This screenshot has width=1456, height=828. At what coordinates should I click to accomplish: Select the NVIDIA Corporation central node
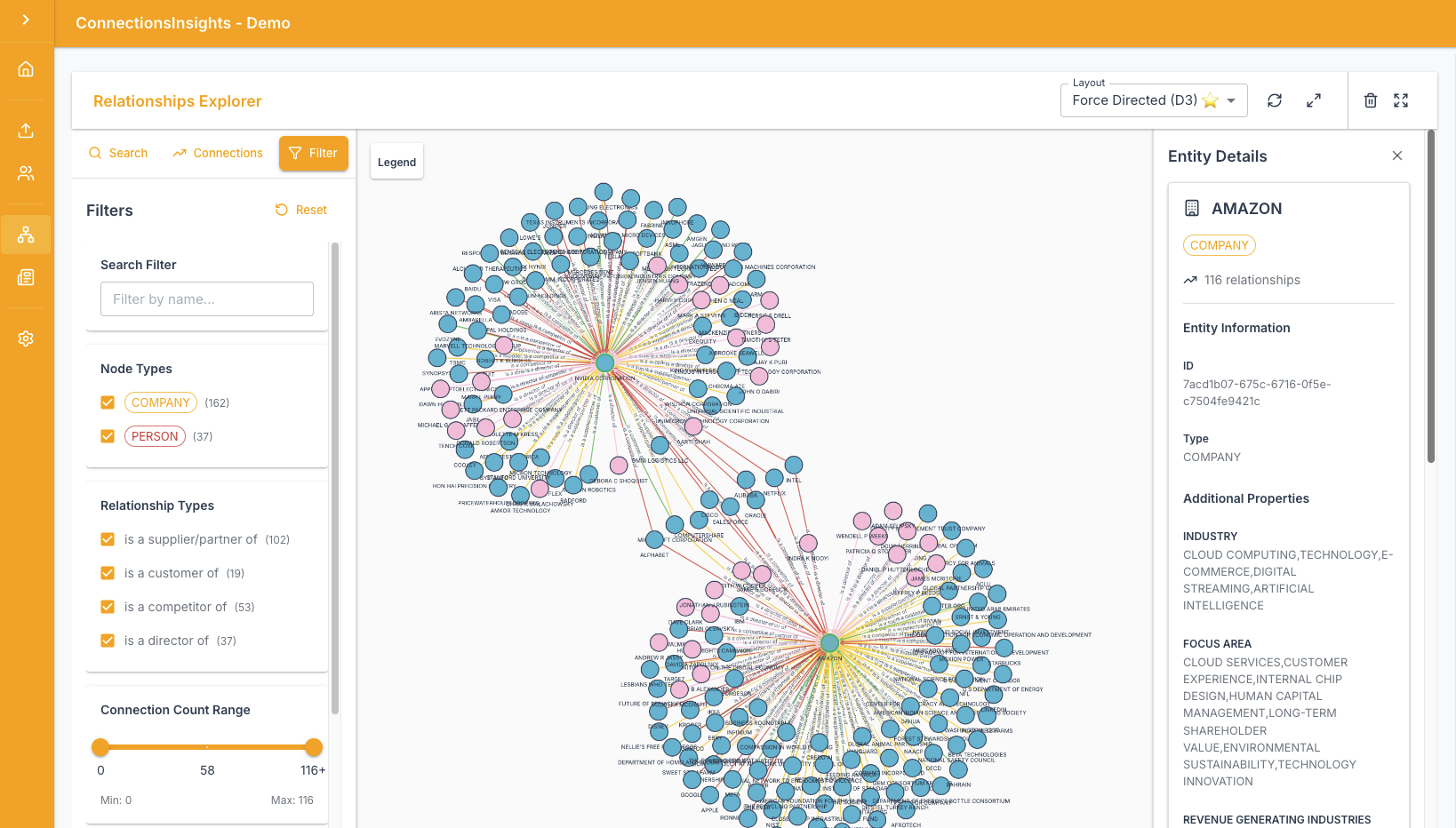coord(605,362)
